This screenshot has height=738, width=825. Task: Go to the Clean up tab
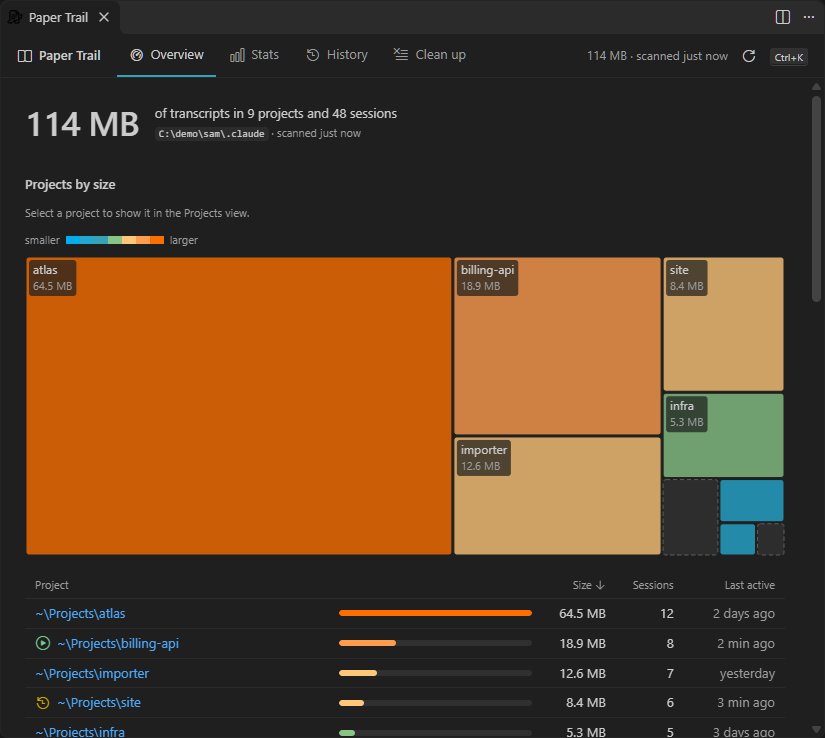429,55
